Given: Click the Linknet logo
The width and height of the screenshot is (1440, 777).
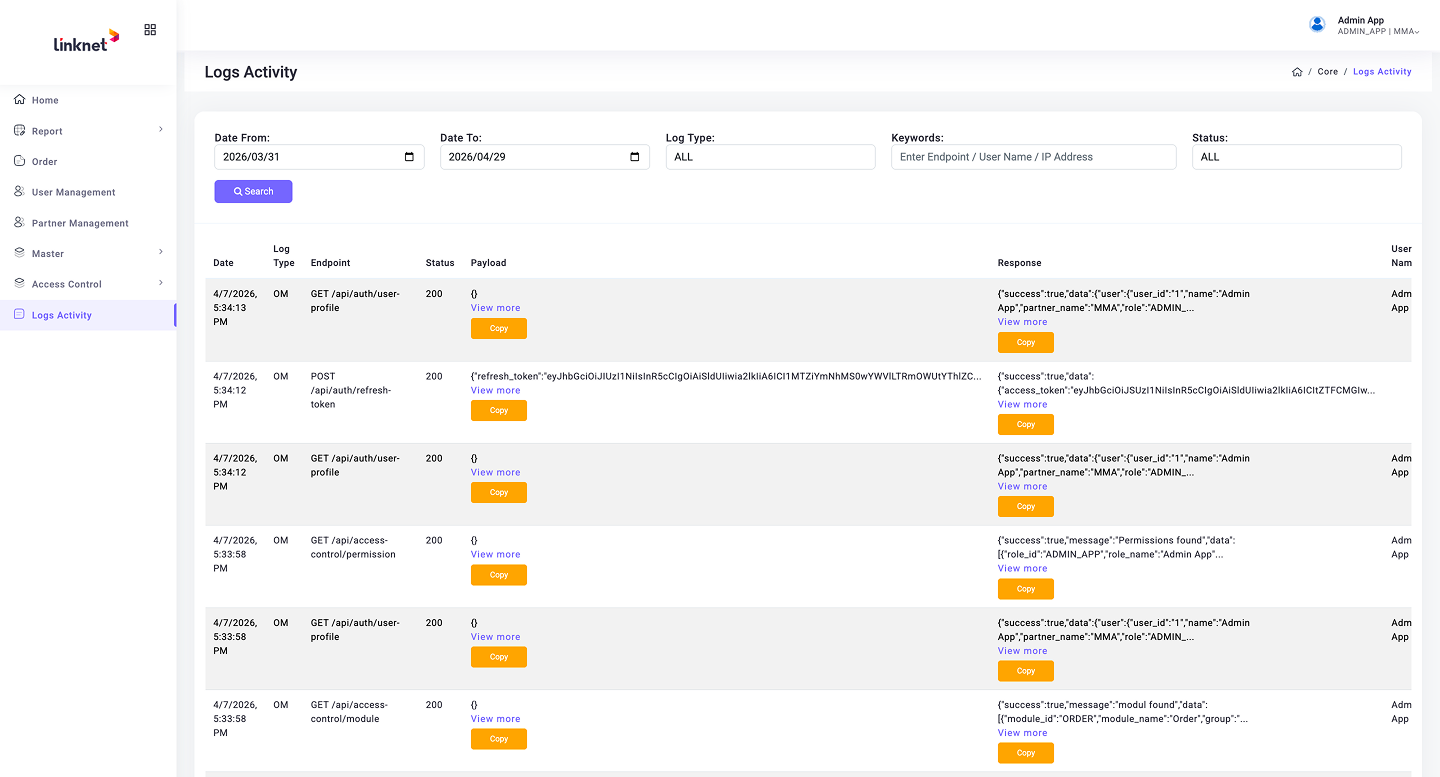Looking at the screenshot, I should [x=86, y=40].
